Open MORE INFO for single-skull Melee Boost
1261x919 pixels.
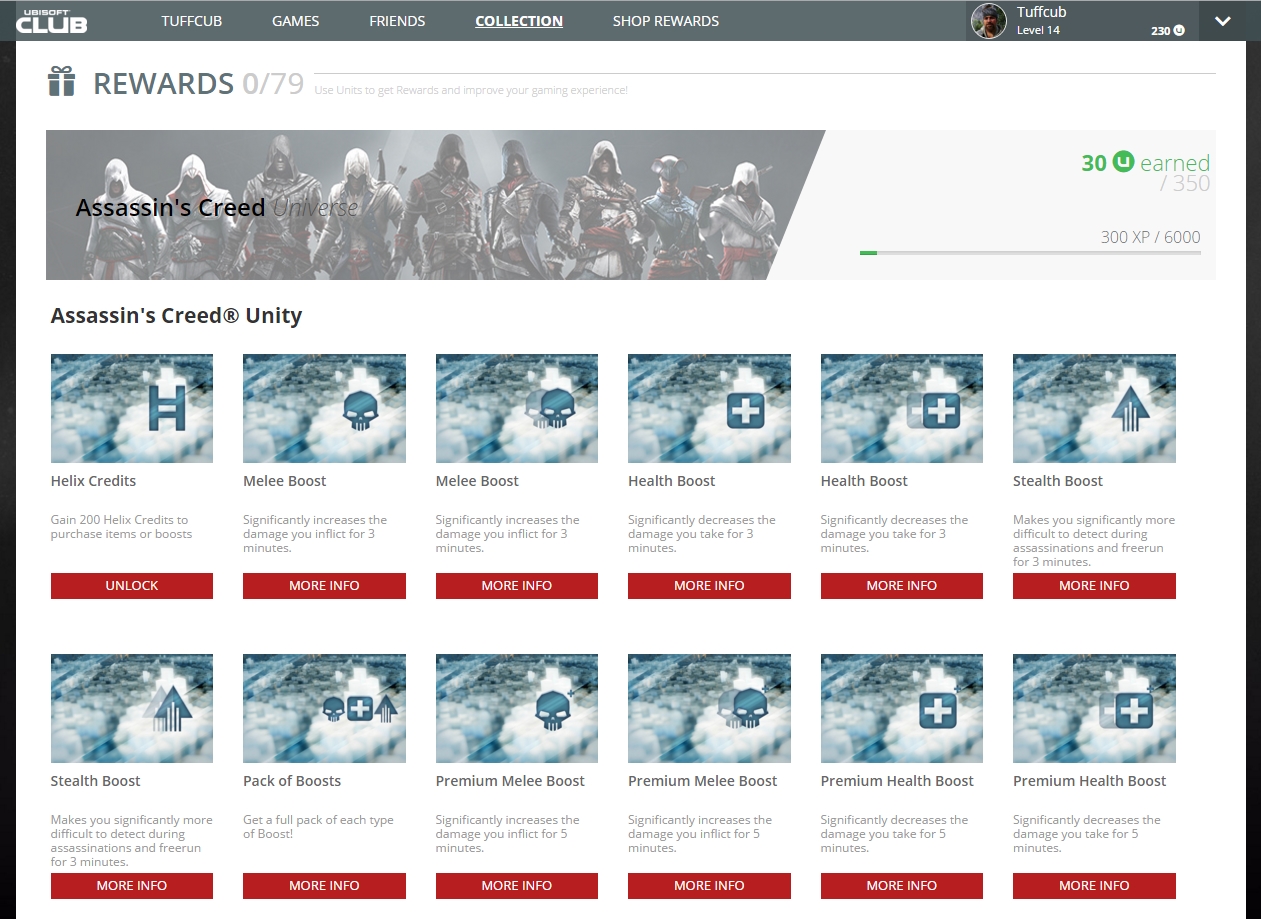324,586
